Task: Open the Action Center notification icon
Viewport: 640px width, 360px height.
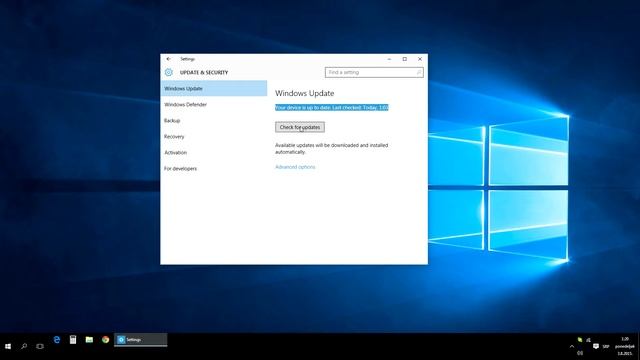Action: pyautogui.click(x=596, y=346)
